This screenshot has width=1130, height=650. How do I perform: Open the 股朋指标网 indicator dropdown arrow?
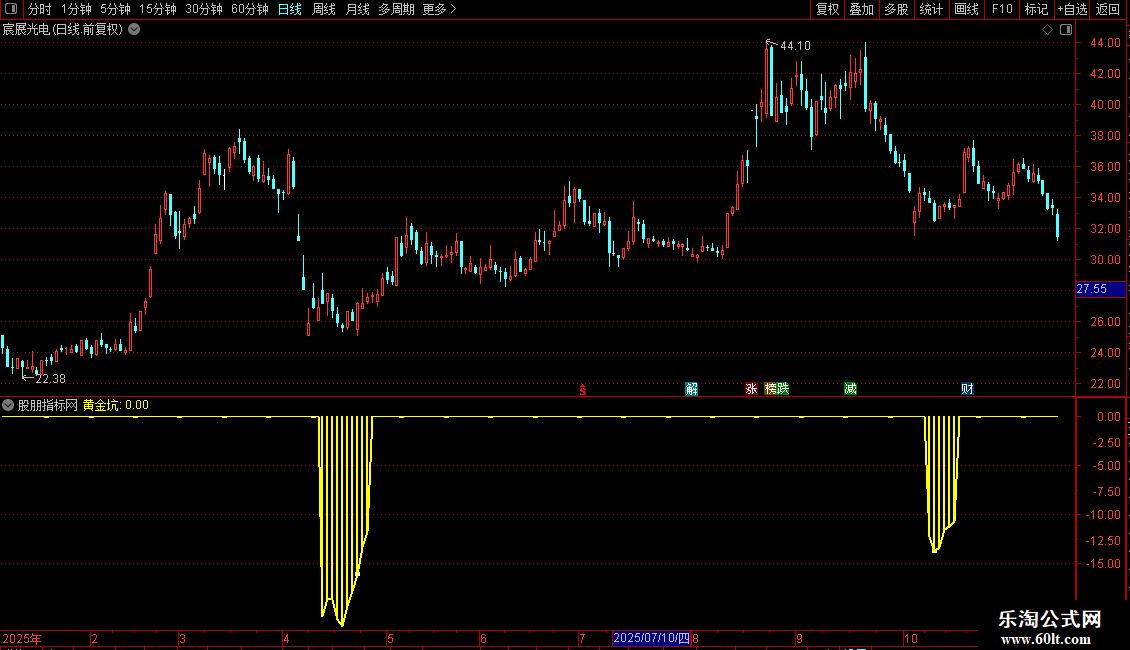8,406
